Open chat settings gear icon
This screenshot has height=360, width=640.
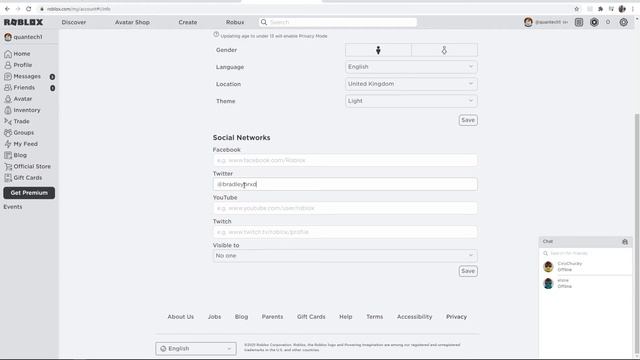(x=625, y=242)
